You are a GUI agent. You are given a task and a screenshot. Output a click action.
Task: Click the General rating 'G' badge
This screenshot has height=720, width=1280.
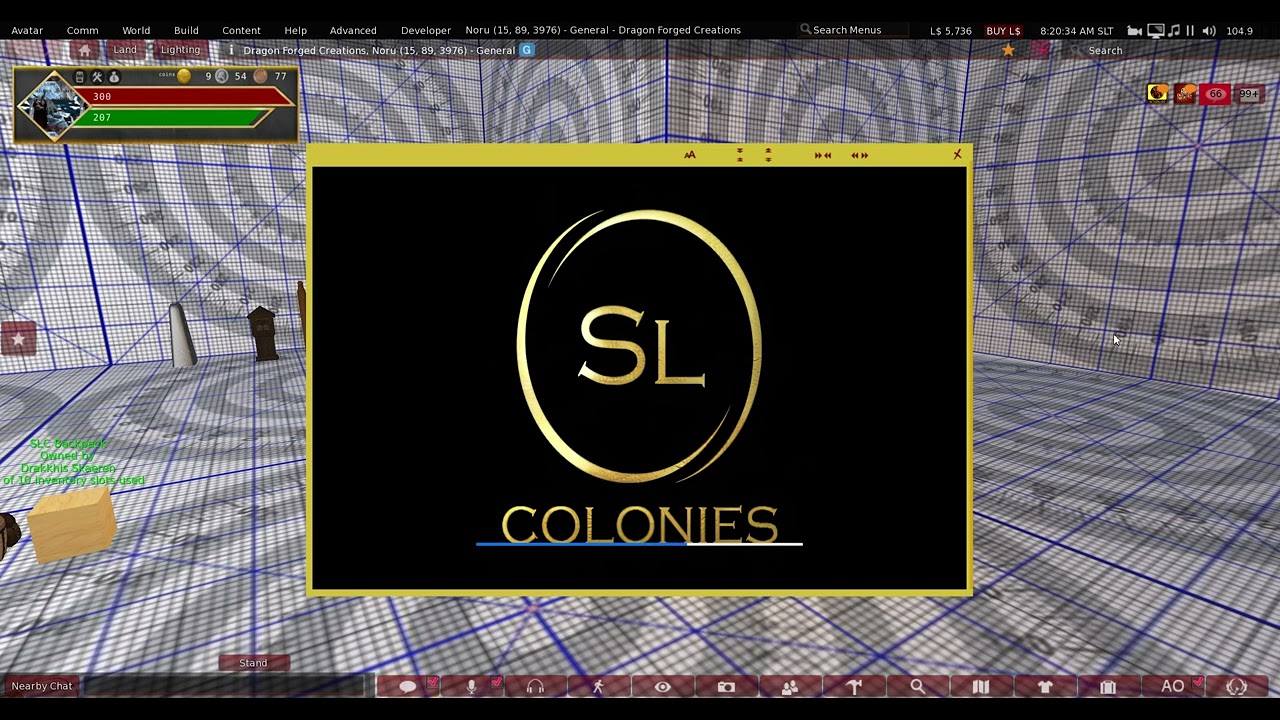[x=527, y=50]
